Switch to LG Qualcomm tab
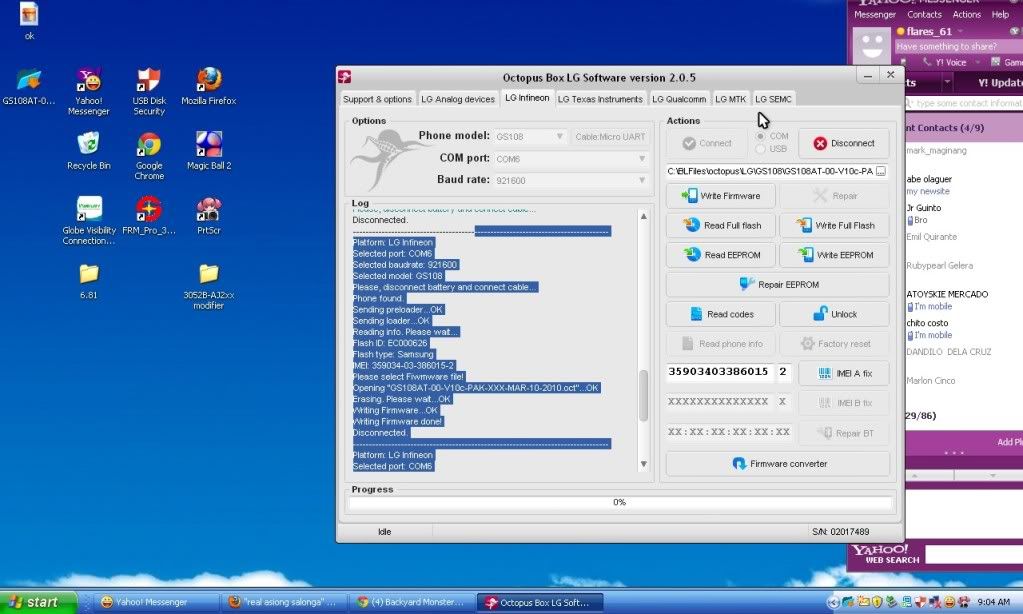The width and height of the screenshot is (1023, 614). (x=679, y=99)
